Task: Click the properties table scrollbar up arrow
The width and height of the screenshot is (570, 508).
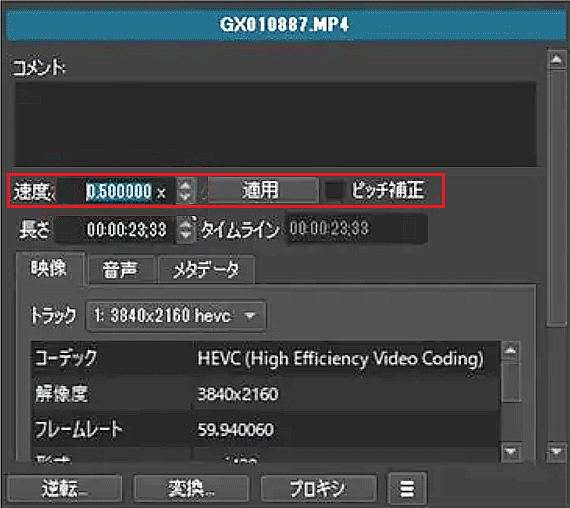Action: click(511, 350)
